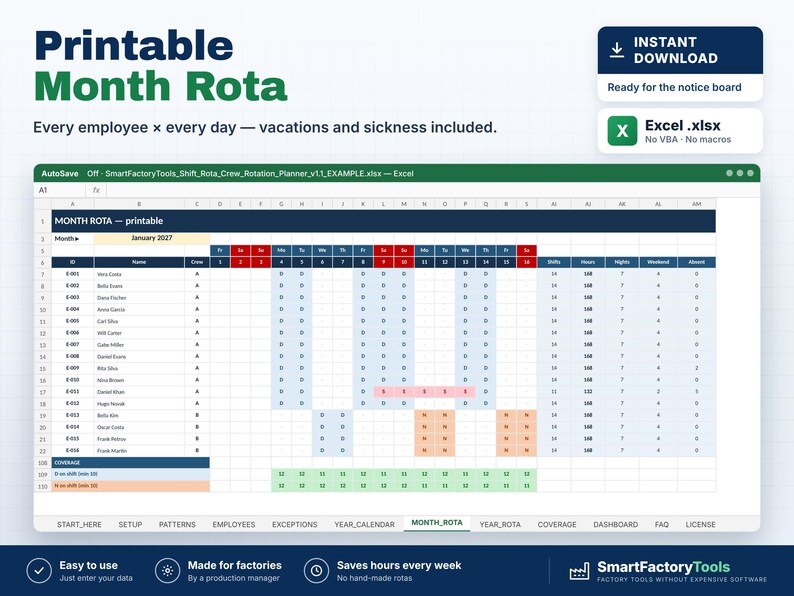The image size is (794, 596).
Task: Select the Bella Evans name cell
Action: [139, 286]
